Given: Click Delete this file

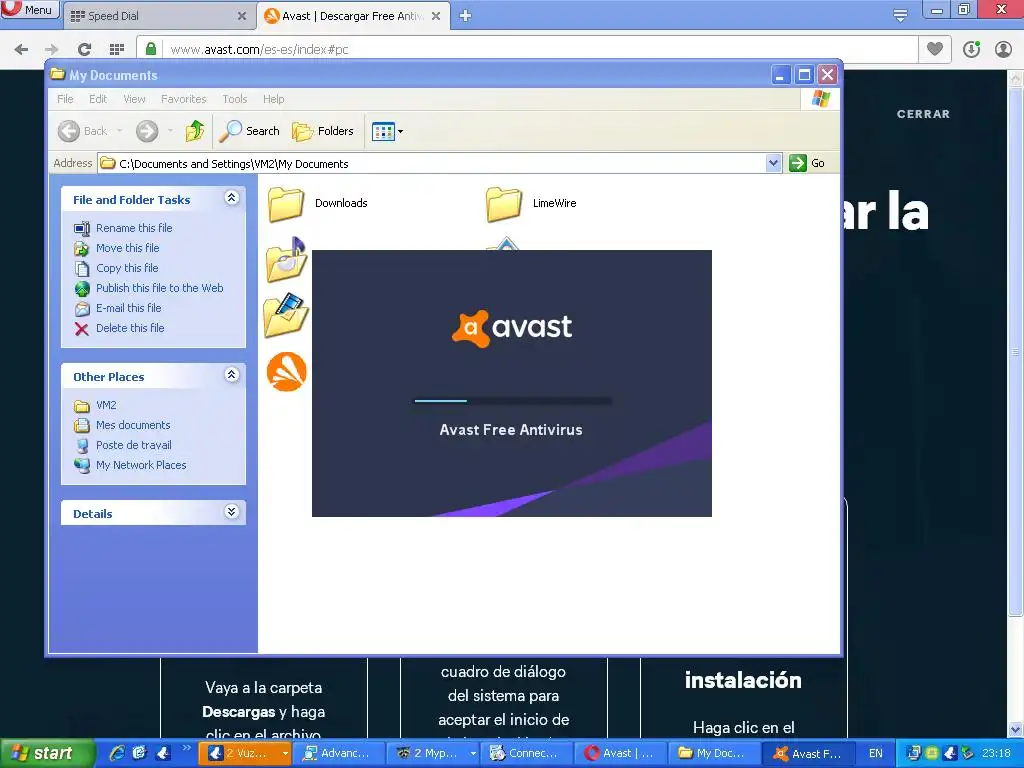Looking at the screenshot, I should point(130,328).
